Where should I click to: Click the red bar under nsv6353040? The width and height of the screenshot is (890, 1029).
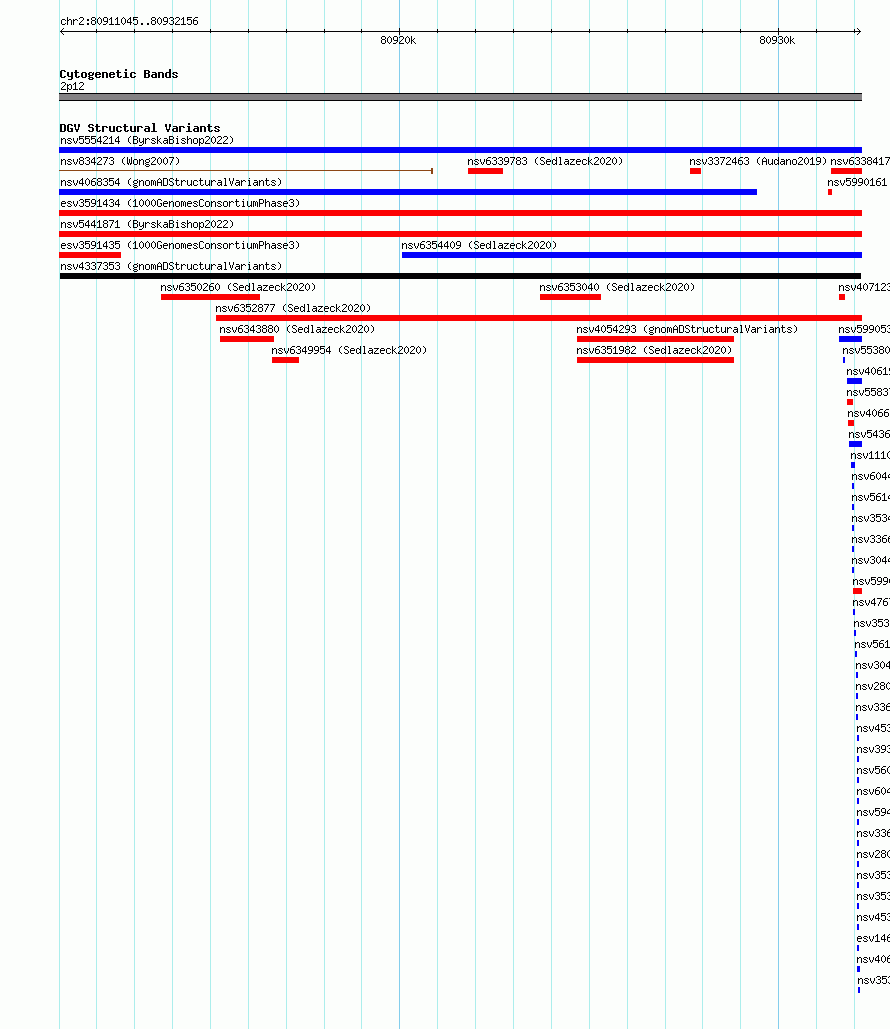click(x=570, y=297)
